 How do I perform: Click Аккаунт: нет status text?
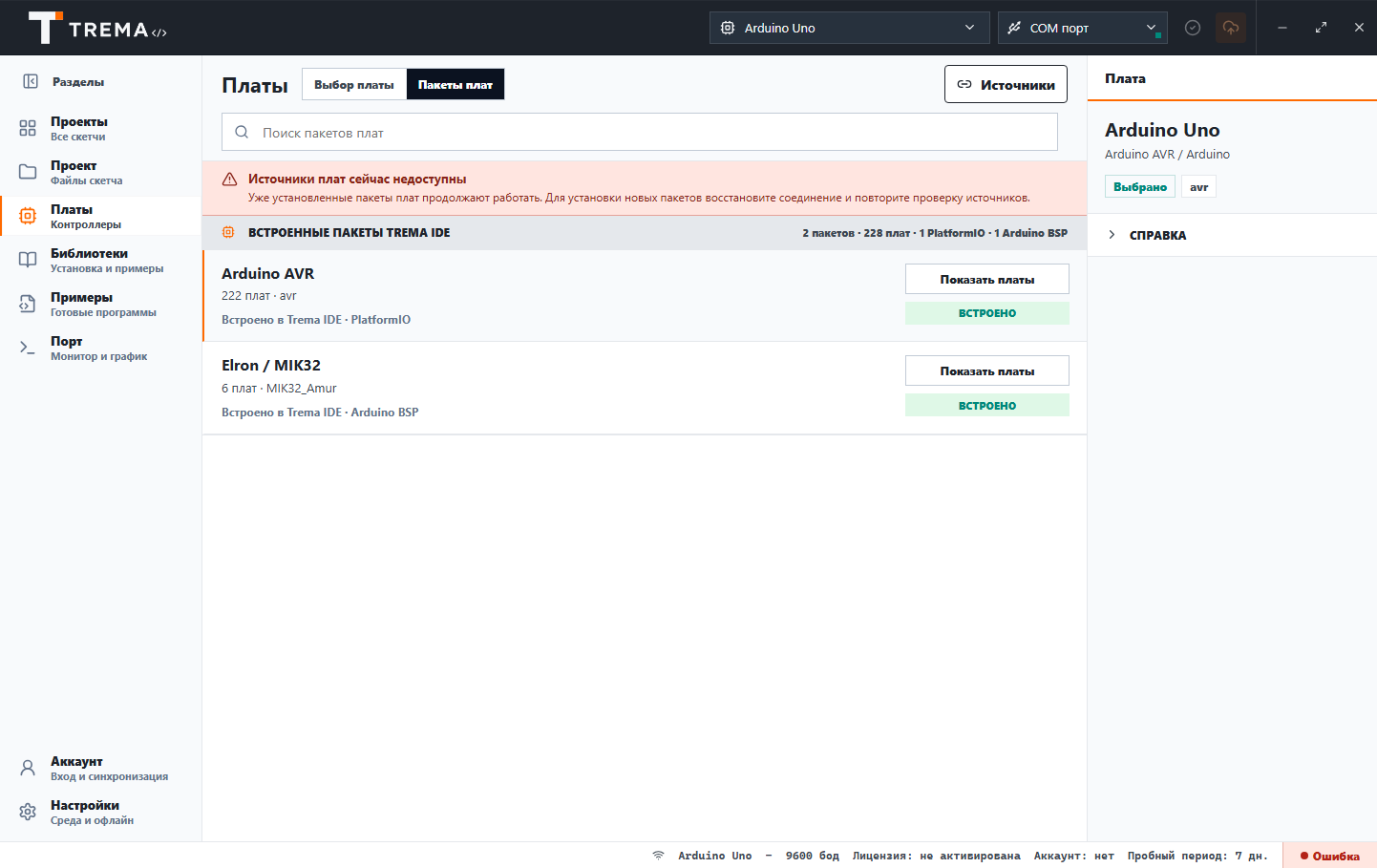click(1073, 856)
